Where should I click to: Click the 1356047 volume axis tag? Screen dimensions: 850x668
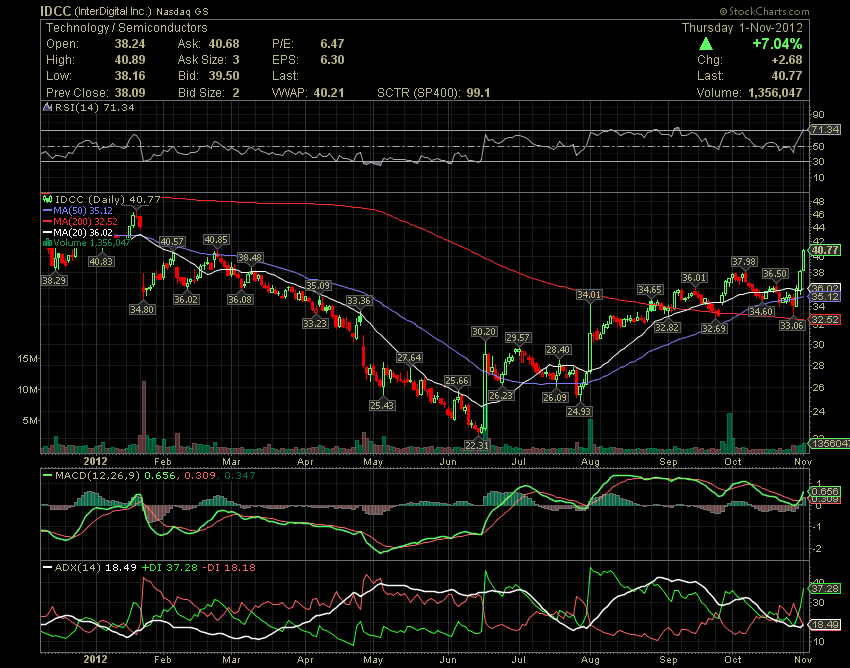tap(829, 443)
